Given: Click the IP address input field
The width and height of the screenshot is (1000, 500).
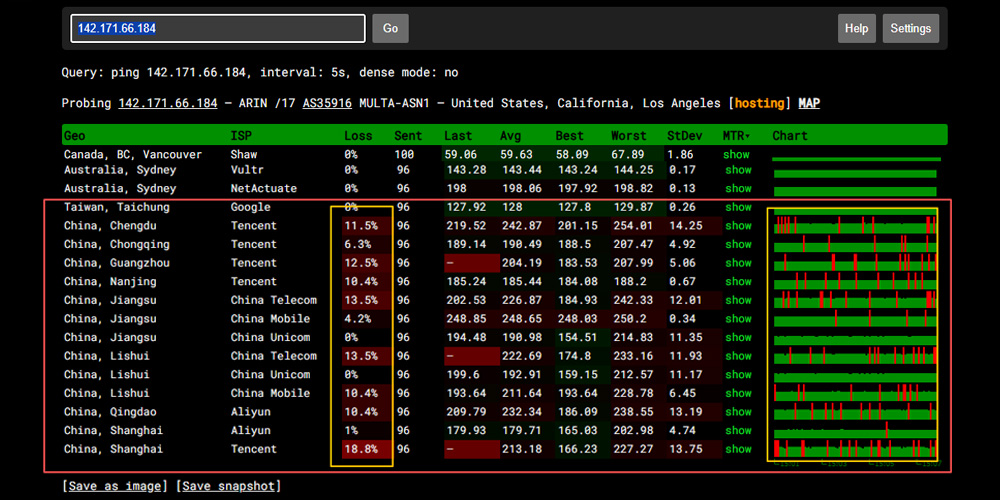Looking at the screenshot, I should (217, 28).
